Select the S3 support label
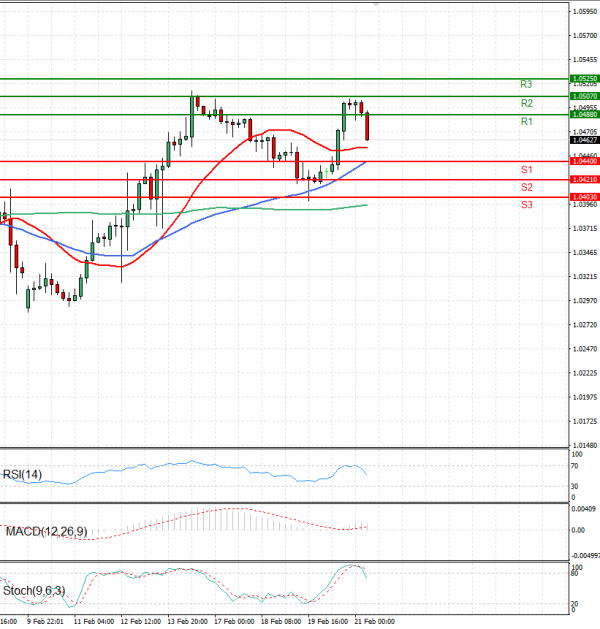The height and width of the screenshot is (629, 600). (x=525, y=204)
